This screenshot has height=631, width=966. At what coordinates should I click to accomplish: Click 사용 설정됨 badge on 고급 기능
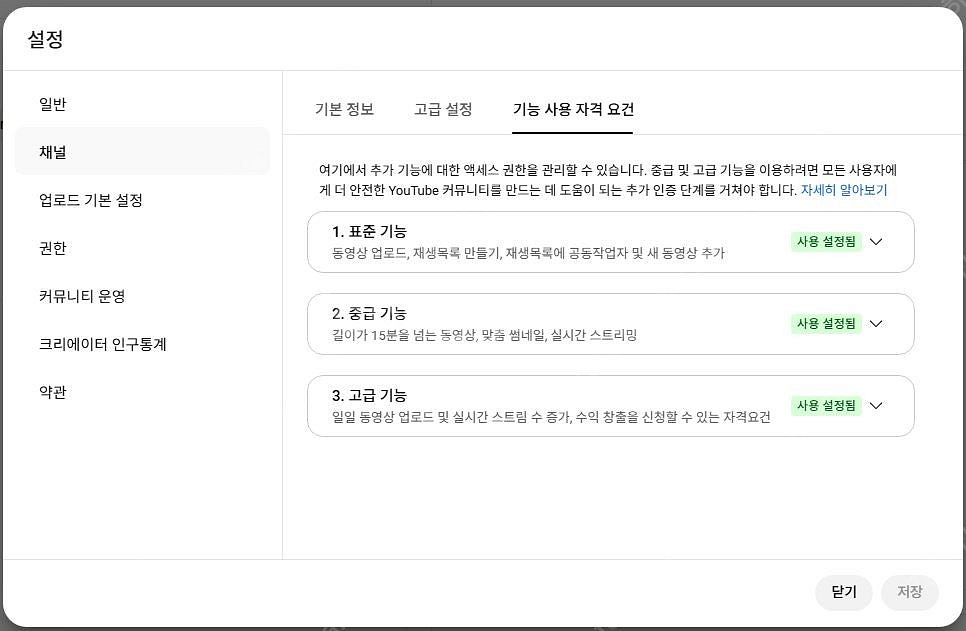(x=826, y=406)
